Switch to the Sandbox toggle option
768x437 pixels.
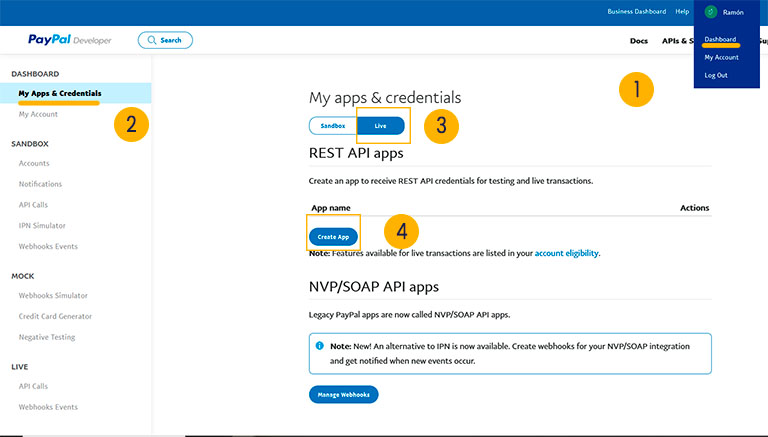pyautogui.click(x=333, y=126)
